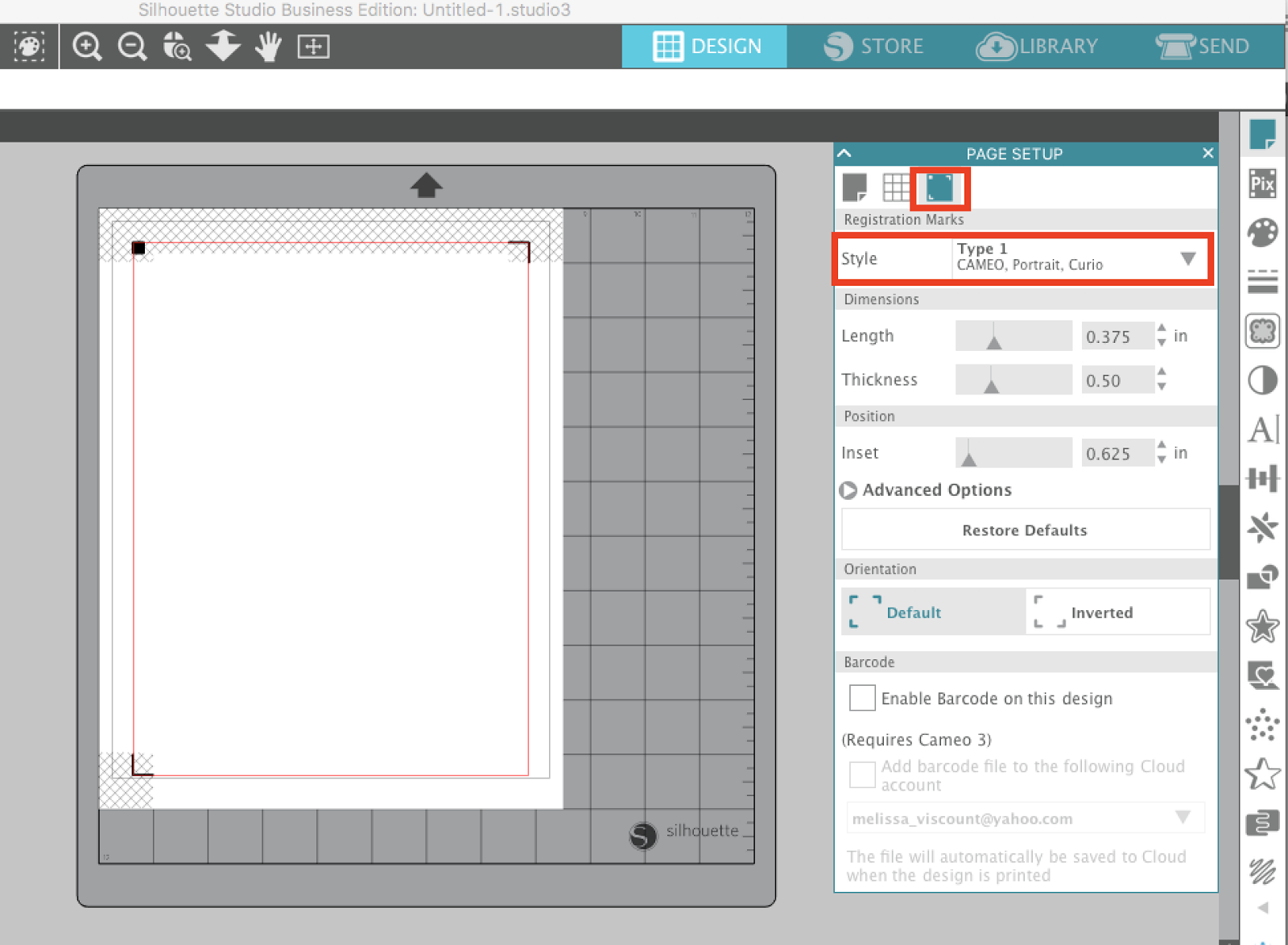Open the Page Setup panel icon in sidebar

[x=1262, y=134]
